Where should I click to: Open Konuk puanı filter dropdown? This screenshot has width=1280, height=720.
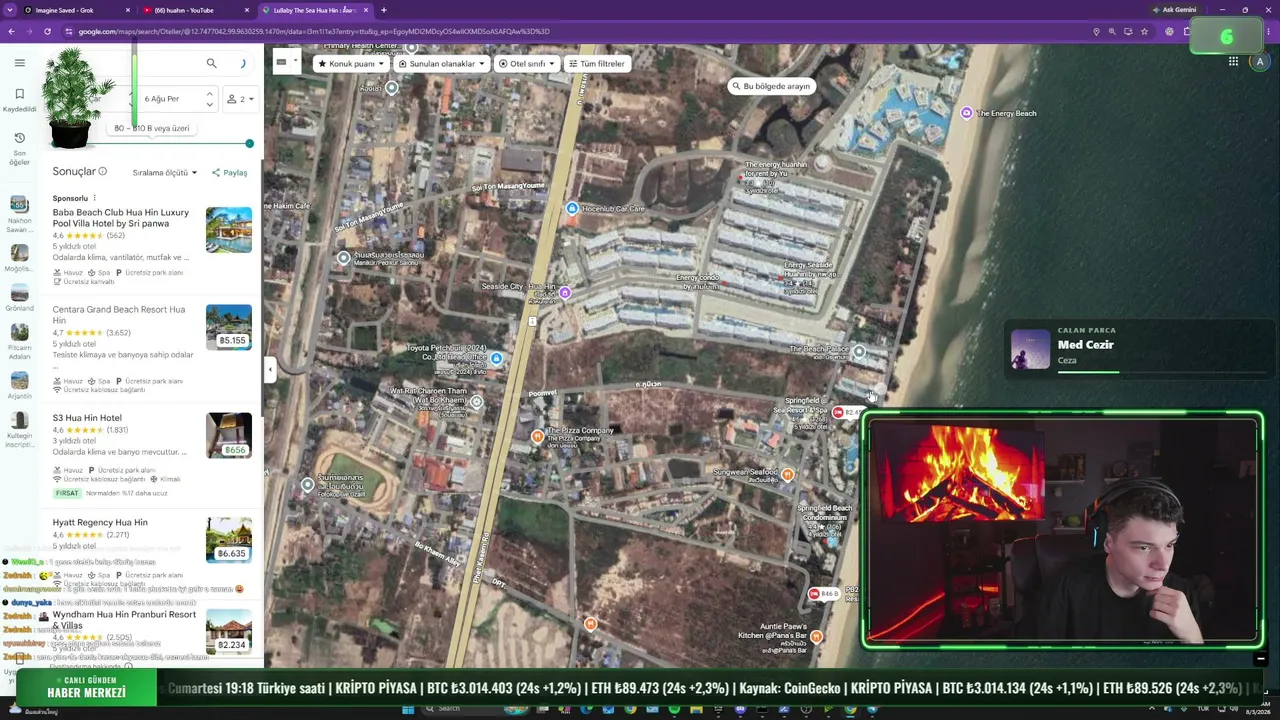pyautogui.click(x=351, y=64)
